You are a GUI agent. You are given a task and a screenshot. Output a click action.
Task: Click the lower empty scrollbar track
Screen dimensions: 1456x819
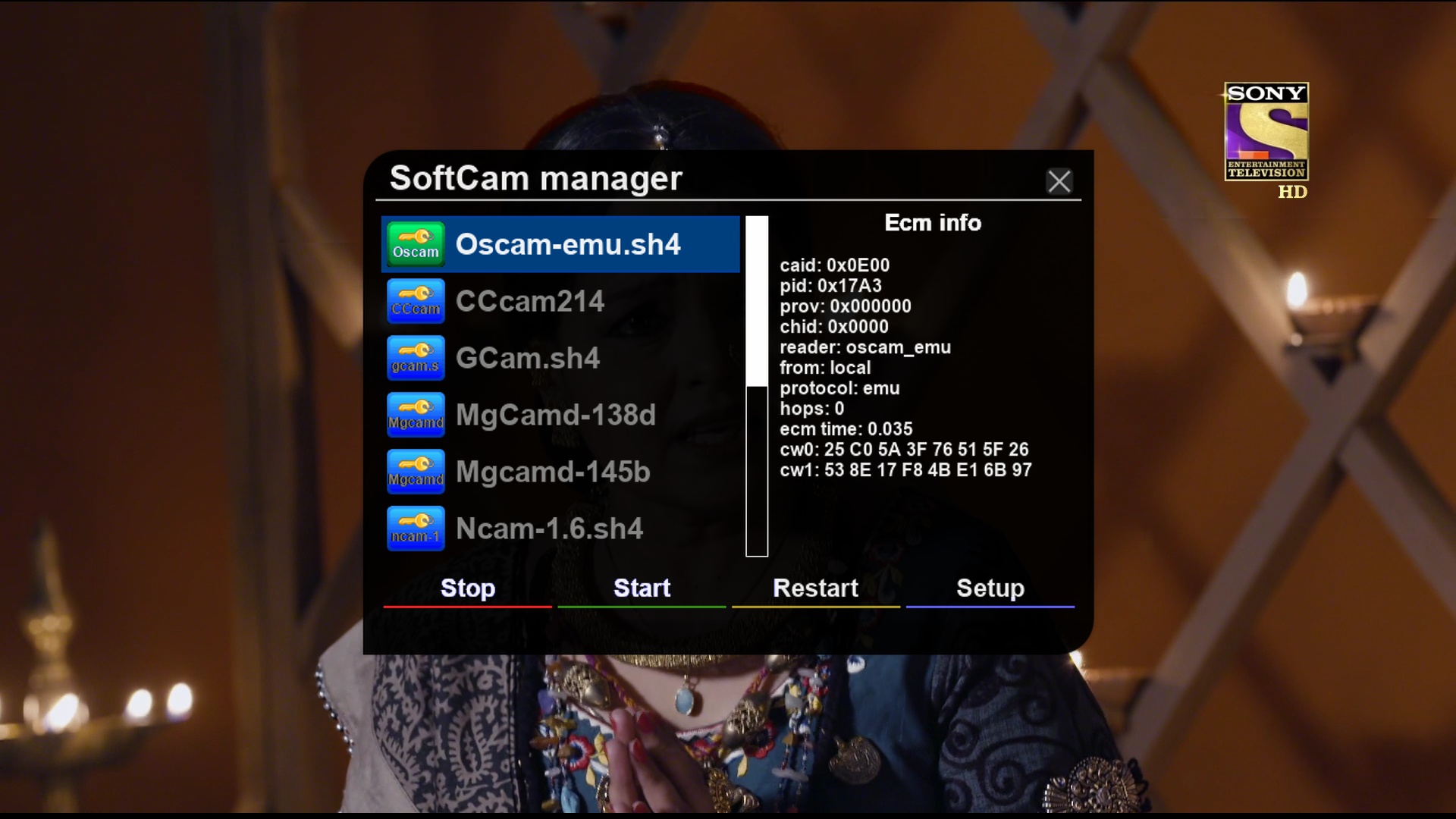[x=757, y=472]
